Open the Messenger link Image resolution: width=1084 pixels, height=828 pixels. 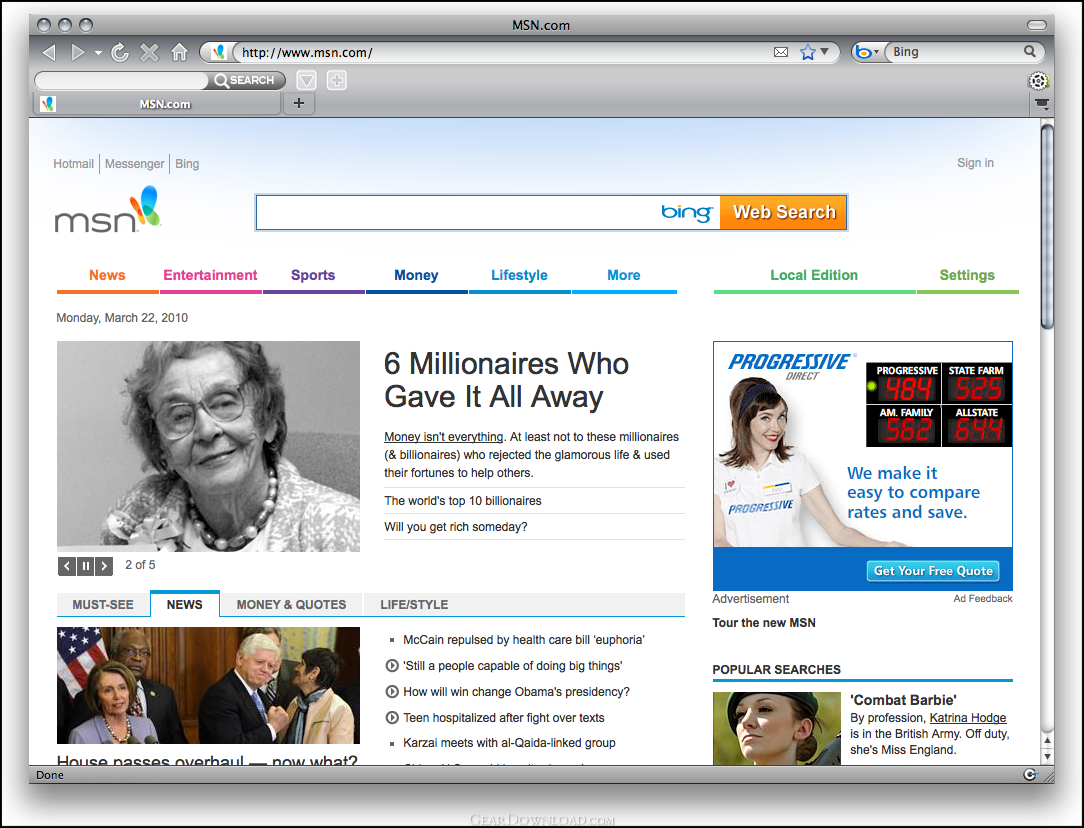[x=135, y=164]
